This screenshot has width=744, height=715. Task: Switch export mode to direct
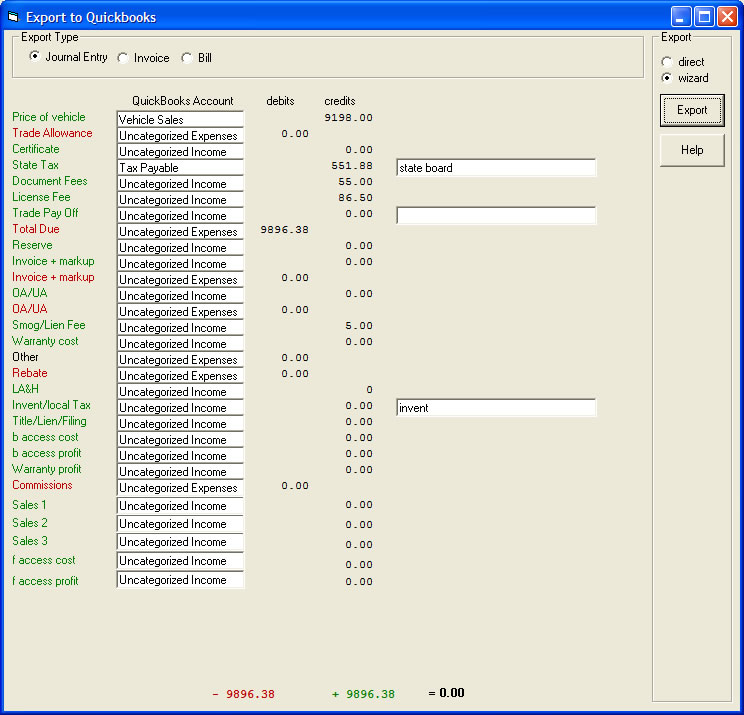pos(667,62)
